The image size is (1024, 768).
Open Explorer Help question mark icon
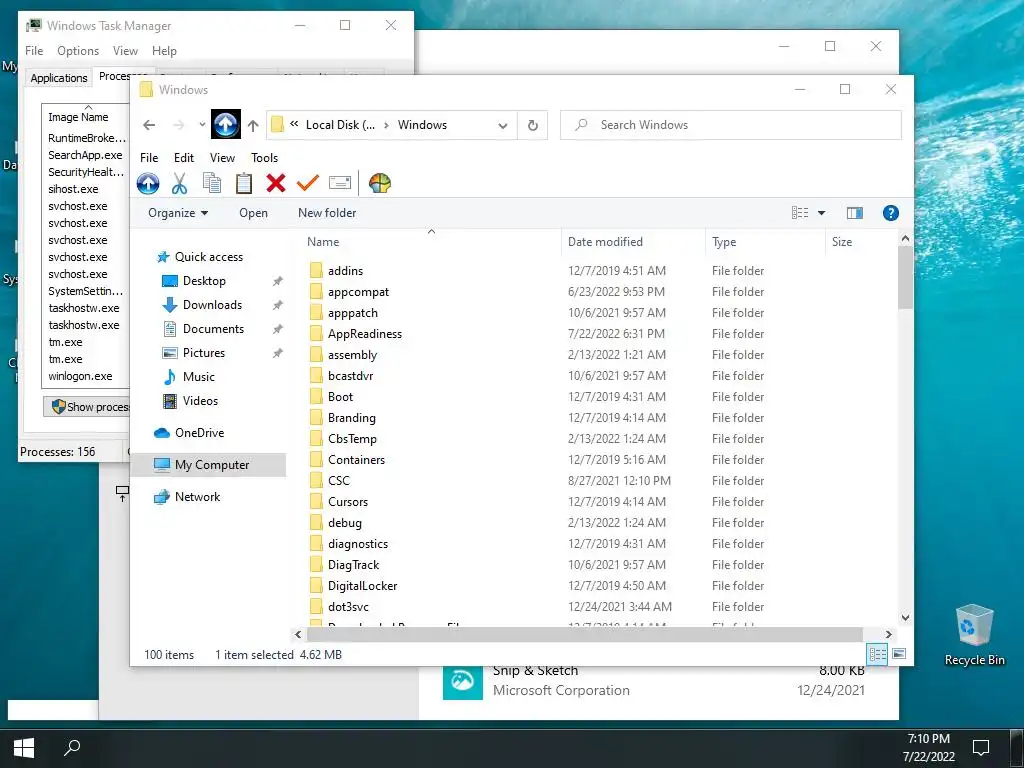[890, 213]
